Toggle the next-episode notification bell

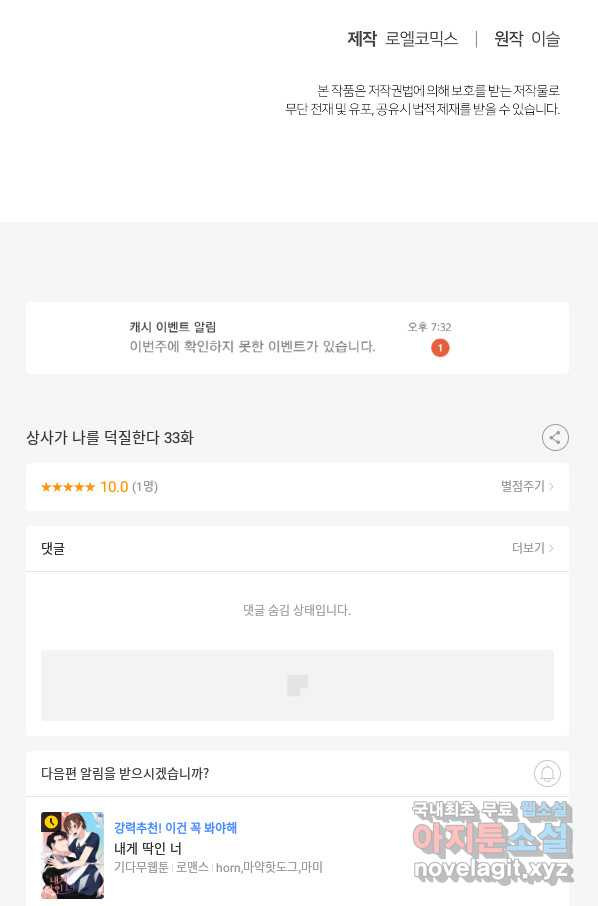(547, 773)
